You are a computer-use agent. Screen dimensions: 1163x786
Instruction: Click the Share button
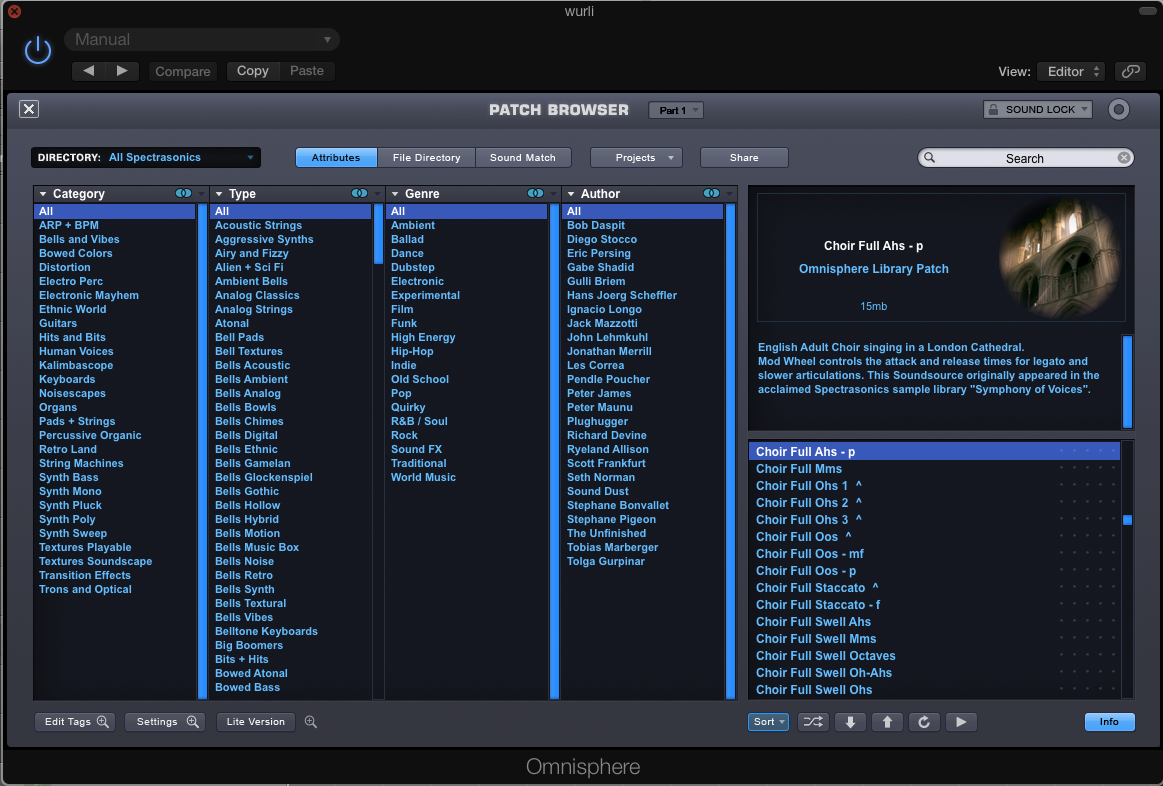(x=744, y=157)
